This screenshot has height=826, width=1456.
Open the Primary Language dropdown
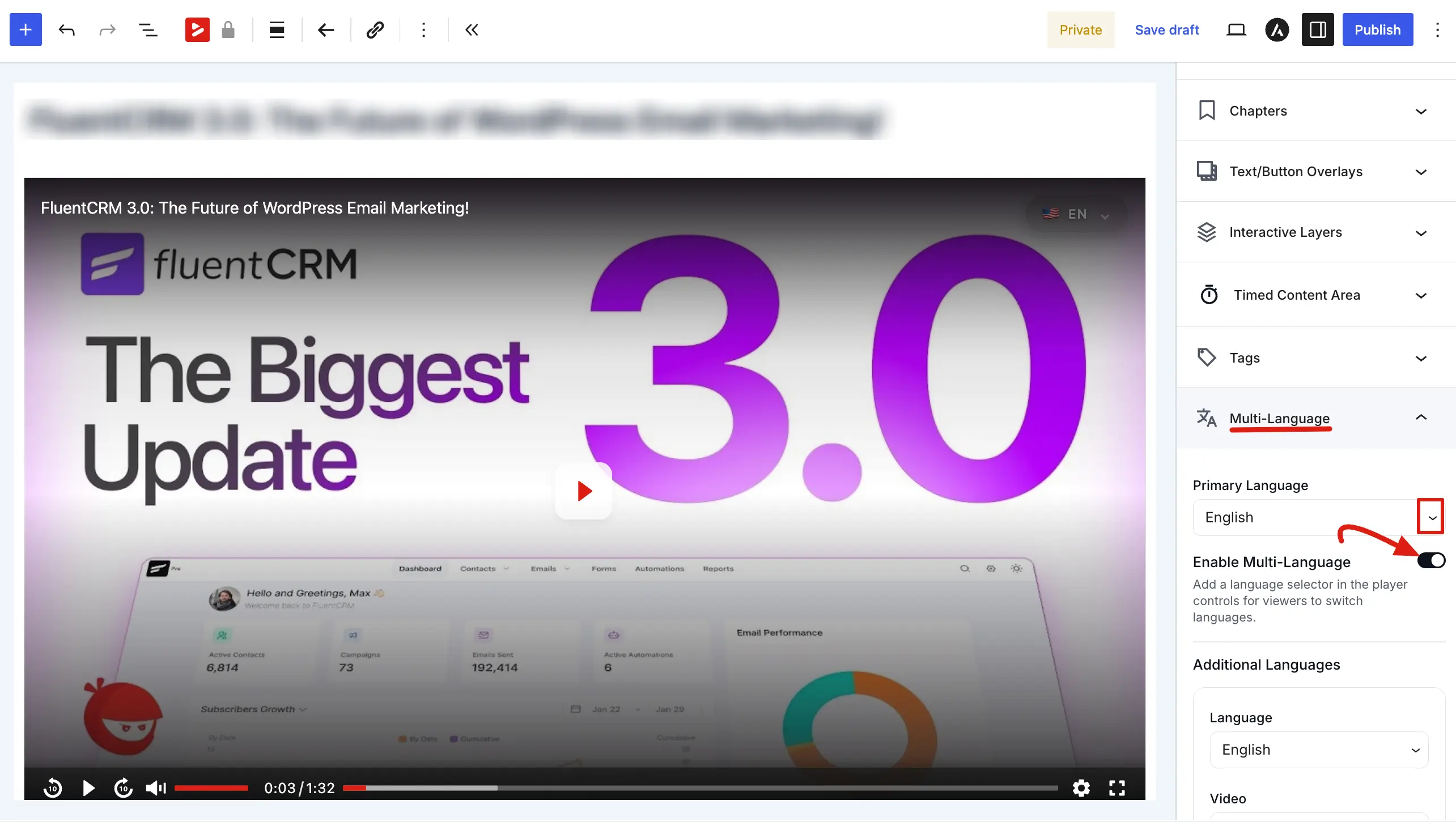(x=1318, y=517)
